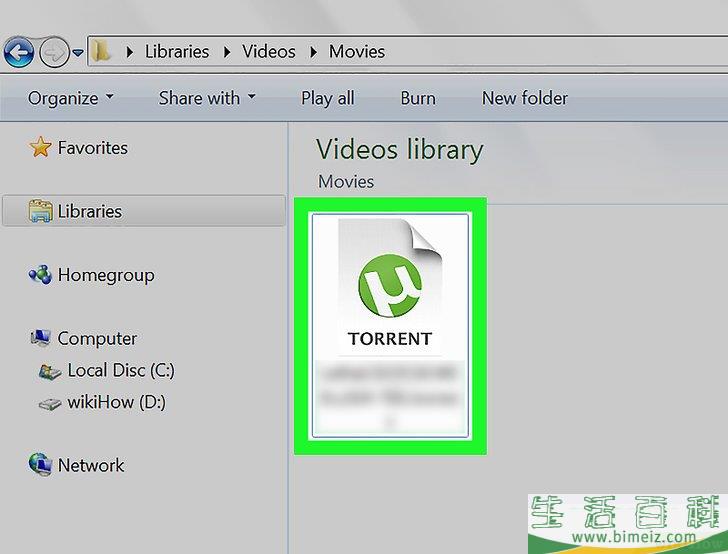Click the blue Back arrow button

pyautogui.click(x=19, y=52)
